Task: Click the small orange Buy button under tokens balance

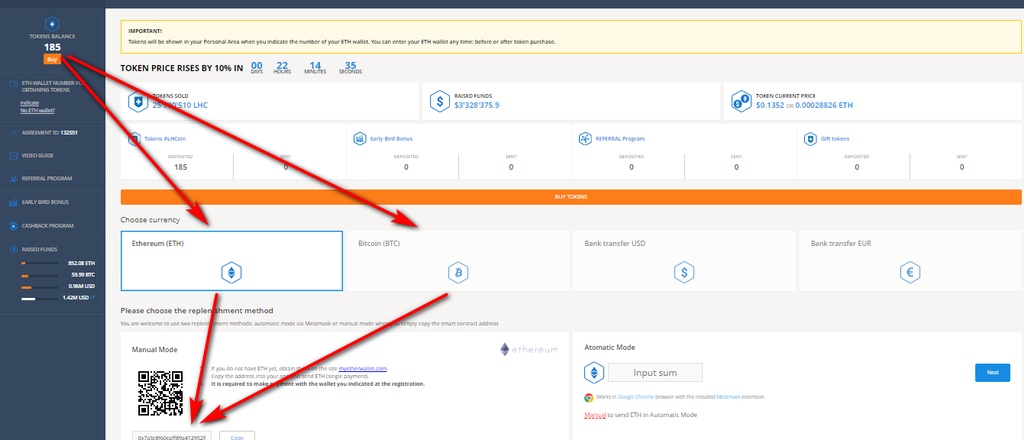Action: click(52, 59)
